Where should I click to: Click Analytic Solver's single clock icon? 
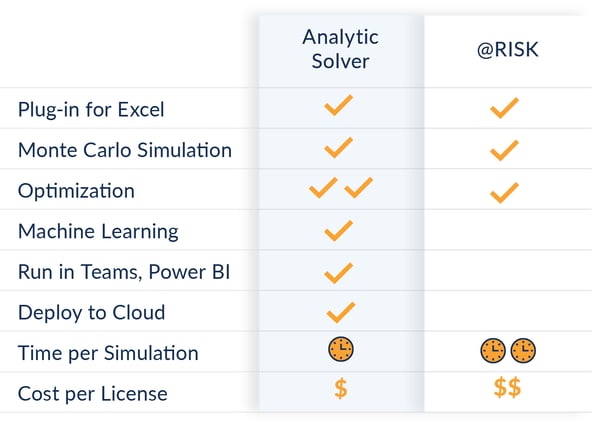[x=341, y=350]
